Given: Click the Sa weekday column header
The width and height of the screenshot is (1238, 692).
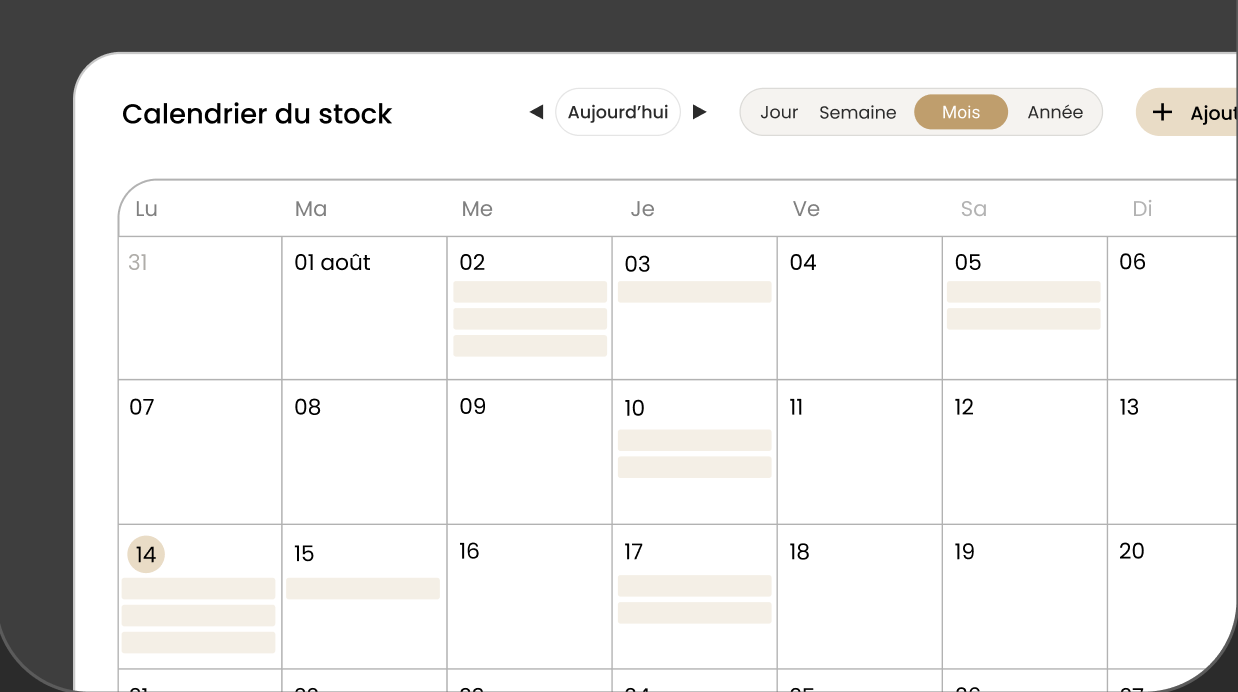Looking at the screenshot, I should click(x=973, y=209).
